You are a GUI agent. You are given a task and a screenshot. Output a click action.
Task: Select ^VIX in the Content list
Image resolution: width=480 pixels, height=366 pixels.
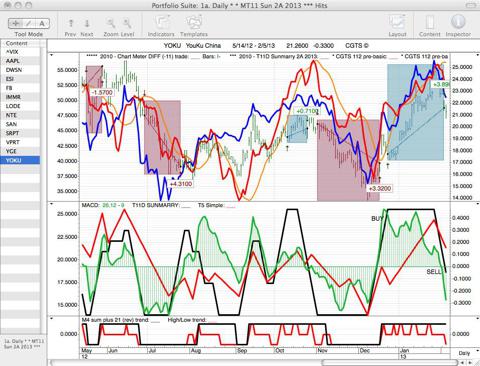21,52
